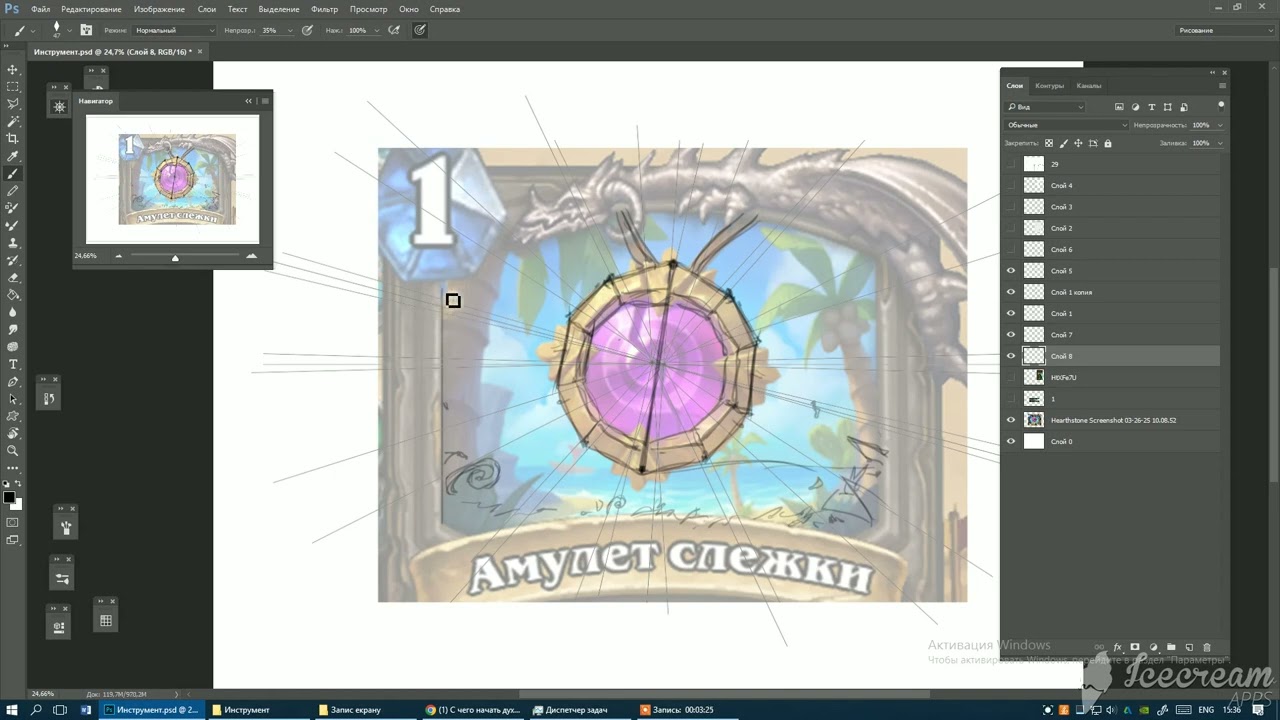Screen dimensions: 1280x720
Task: Toggle Quick Mask mode icon
Action: [13, 522]
